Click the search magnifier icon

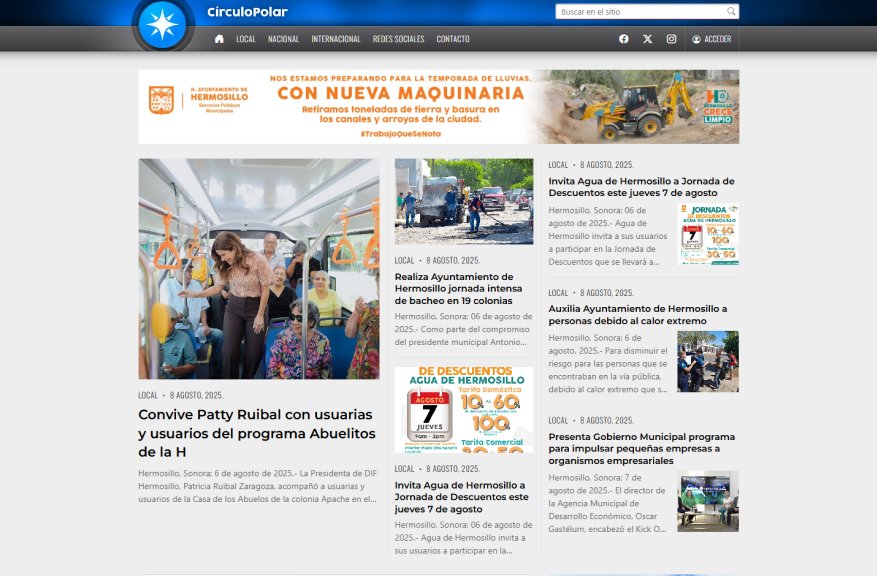731,12
